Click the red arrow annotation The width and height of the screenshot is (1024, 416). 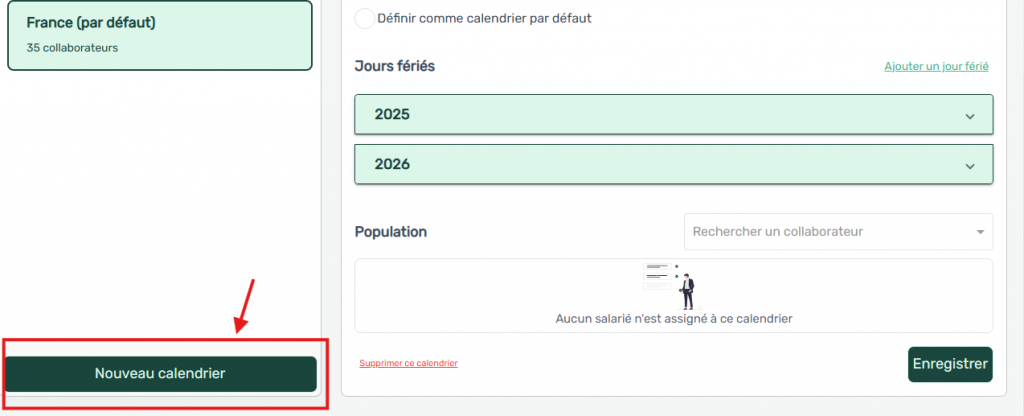click(x=245, y=304)
